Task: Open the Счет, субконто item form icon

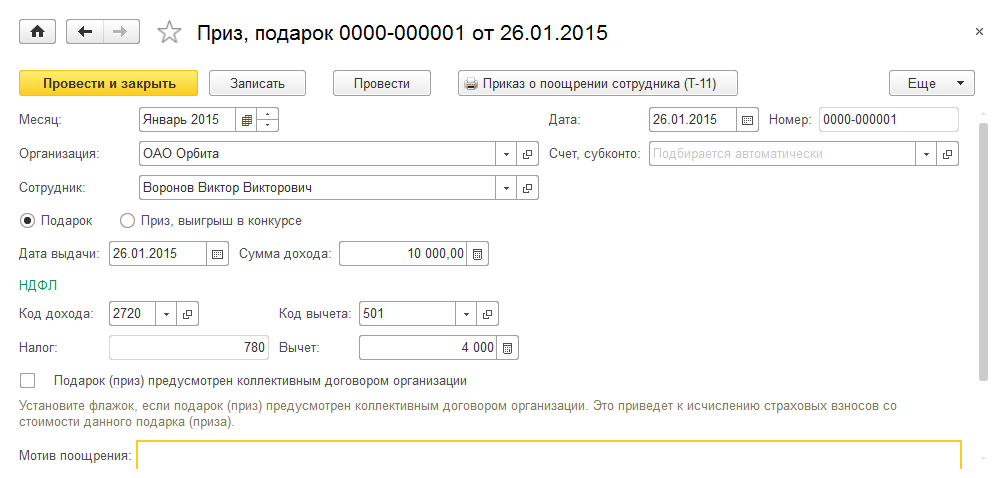Action: (x=947, y=154)
